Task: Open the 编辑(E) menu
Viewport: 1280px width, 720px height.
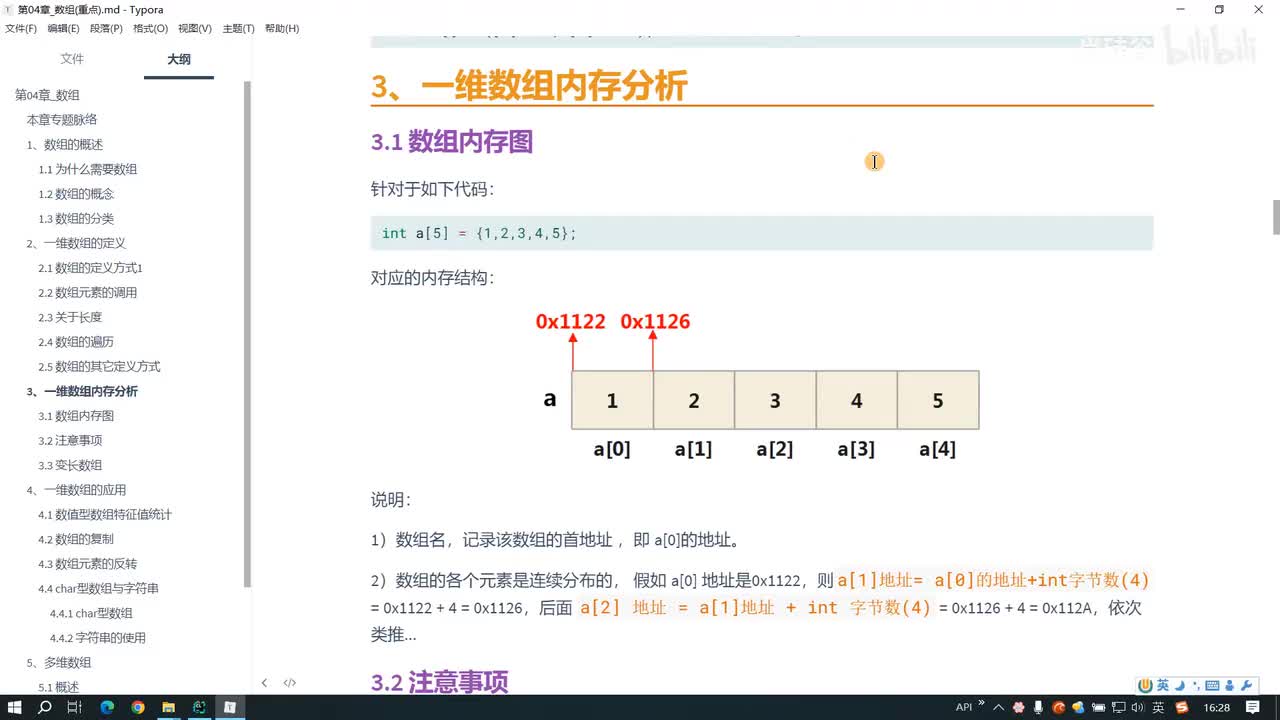Action: click(63, 28)
